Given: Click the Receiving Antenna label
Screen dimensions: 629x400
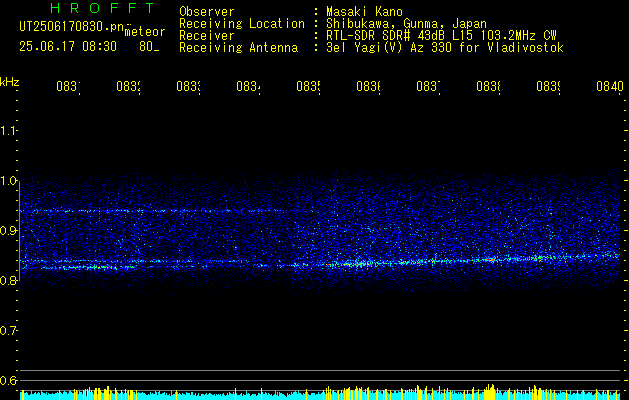Looking at the screenshot, I should point(238,48).
